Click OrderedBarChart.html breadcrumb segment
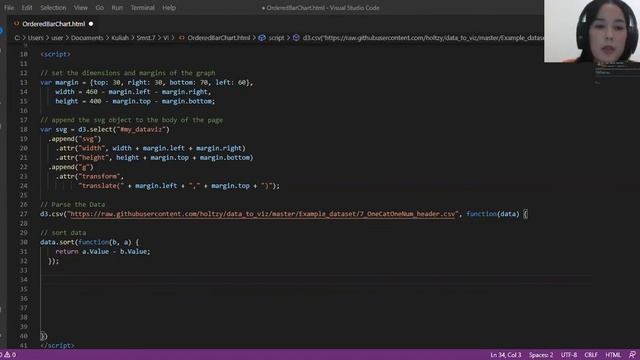The width and height of the screenshot is (640, 360). tap(218, 38)
